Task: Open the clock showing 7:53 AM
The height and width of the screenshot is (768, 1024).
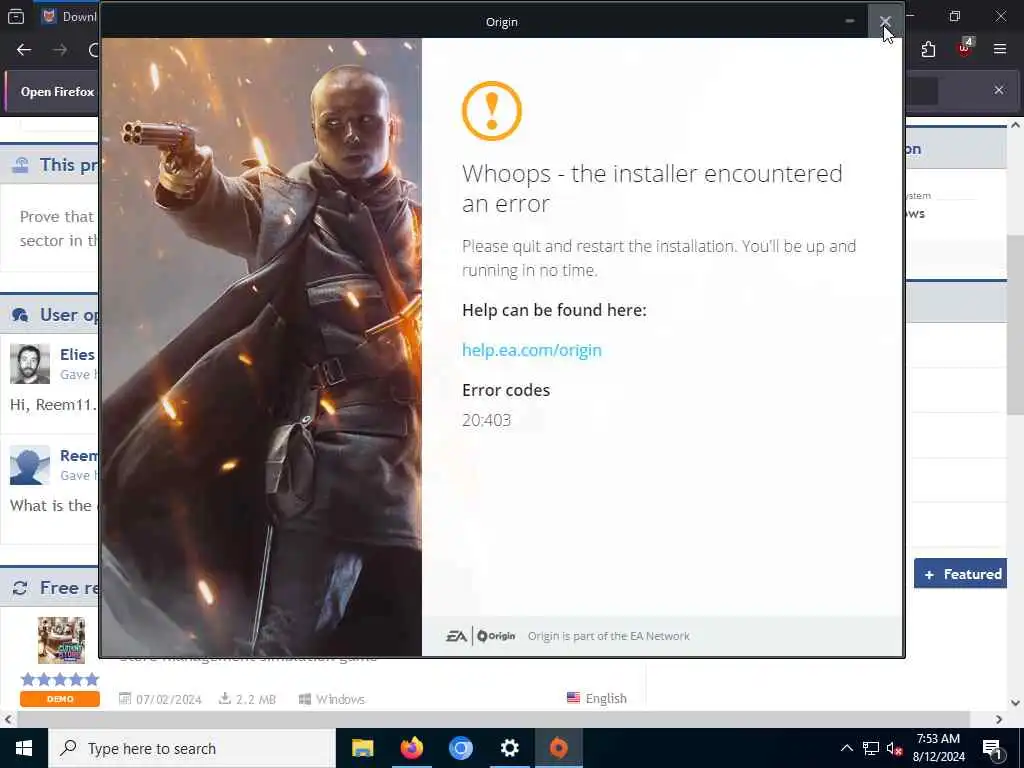Action: point(938,748)
